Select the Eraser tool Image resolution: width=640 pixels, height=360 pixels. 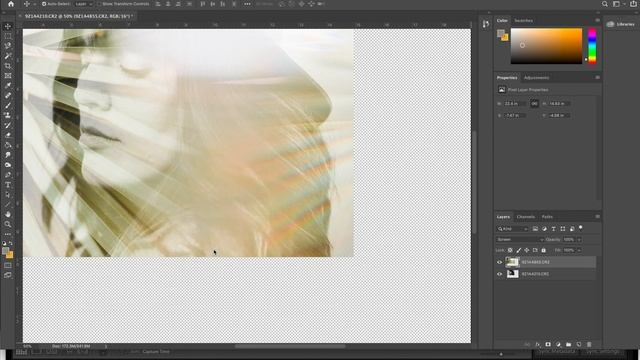pos(8,135)
